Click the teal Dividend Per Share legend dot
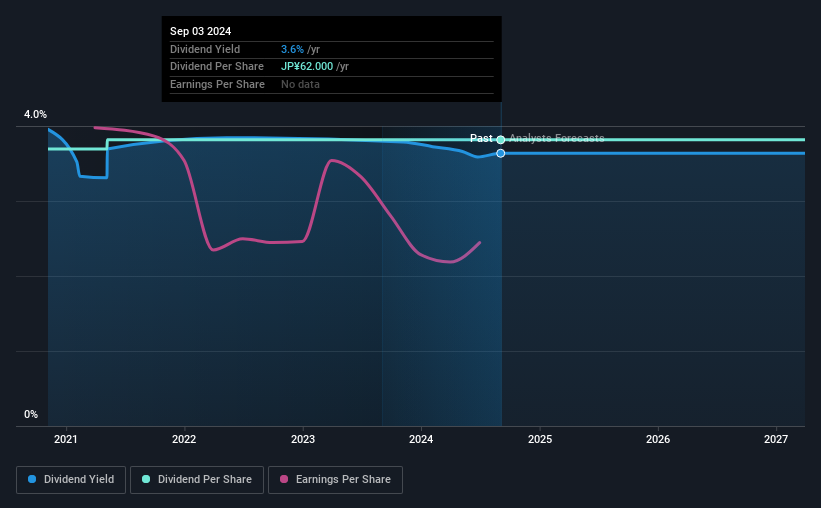The image size is (821, 508). pos(146,479)
